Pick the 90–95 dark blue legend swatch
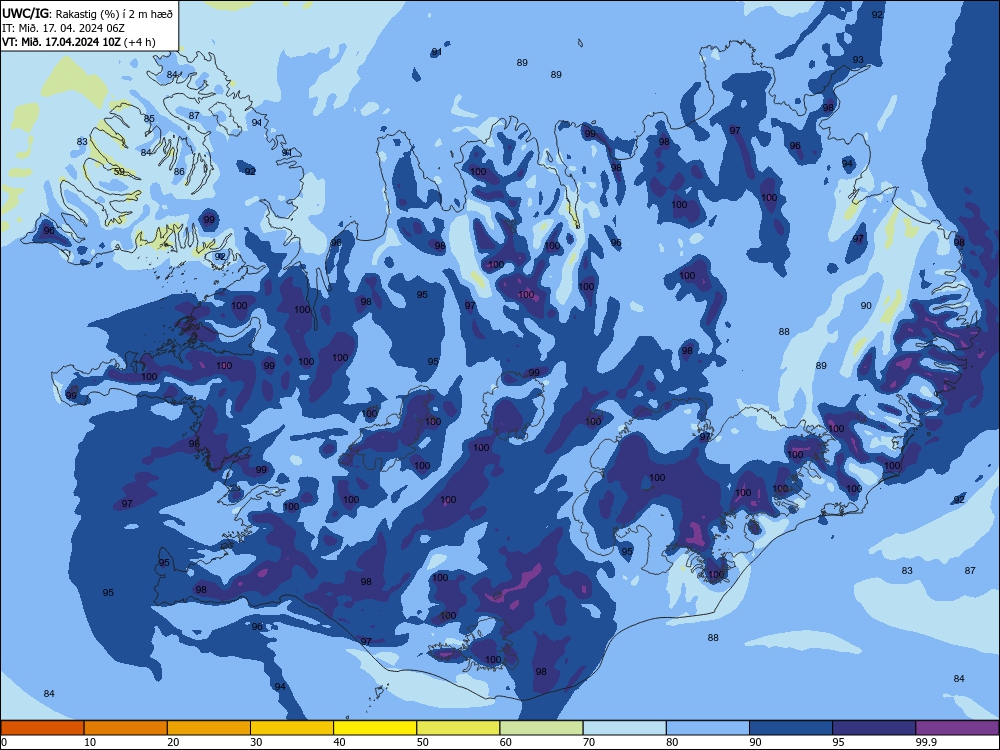The width and height of the screenshot is (1000, 750). [791, 728]
